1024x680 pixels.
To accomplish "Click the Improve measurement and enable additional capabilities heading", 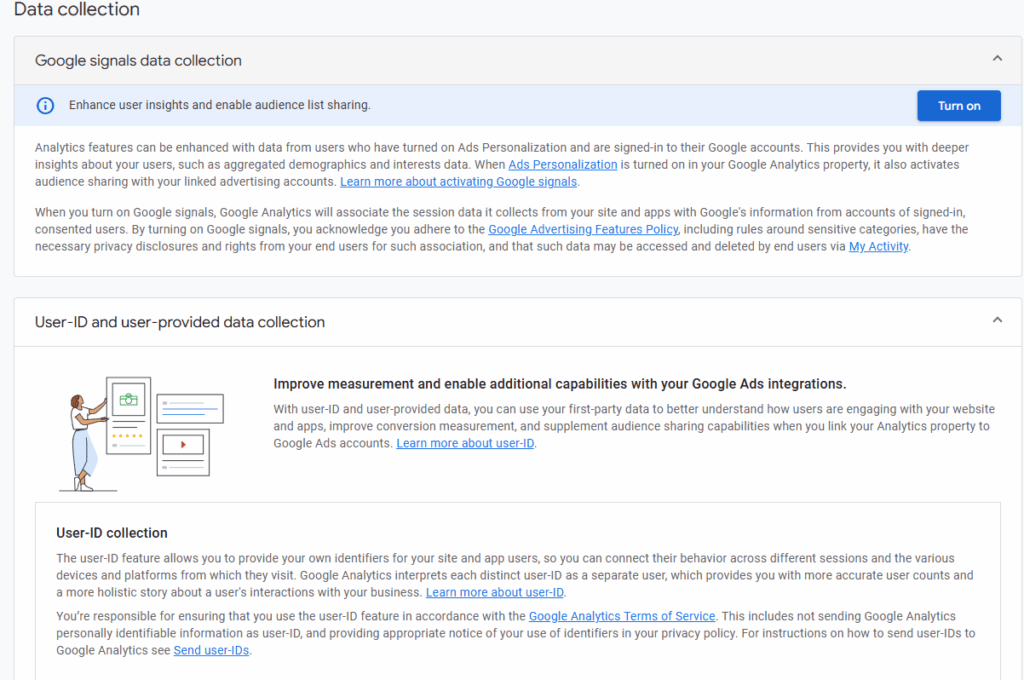I will click(560, 384).
